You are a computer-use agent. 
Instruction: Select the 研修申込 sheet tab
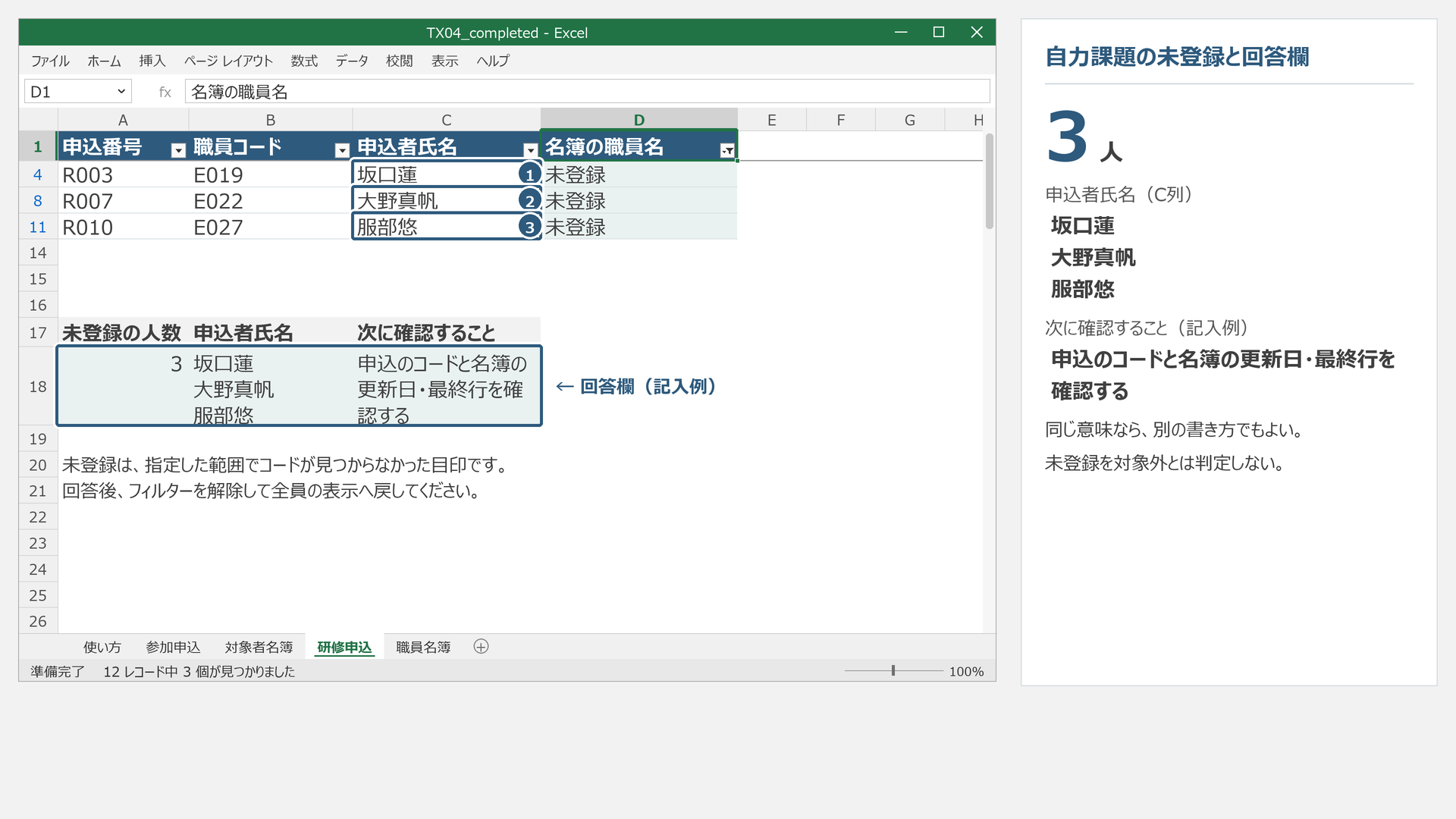[344, 647]
